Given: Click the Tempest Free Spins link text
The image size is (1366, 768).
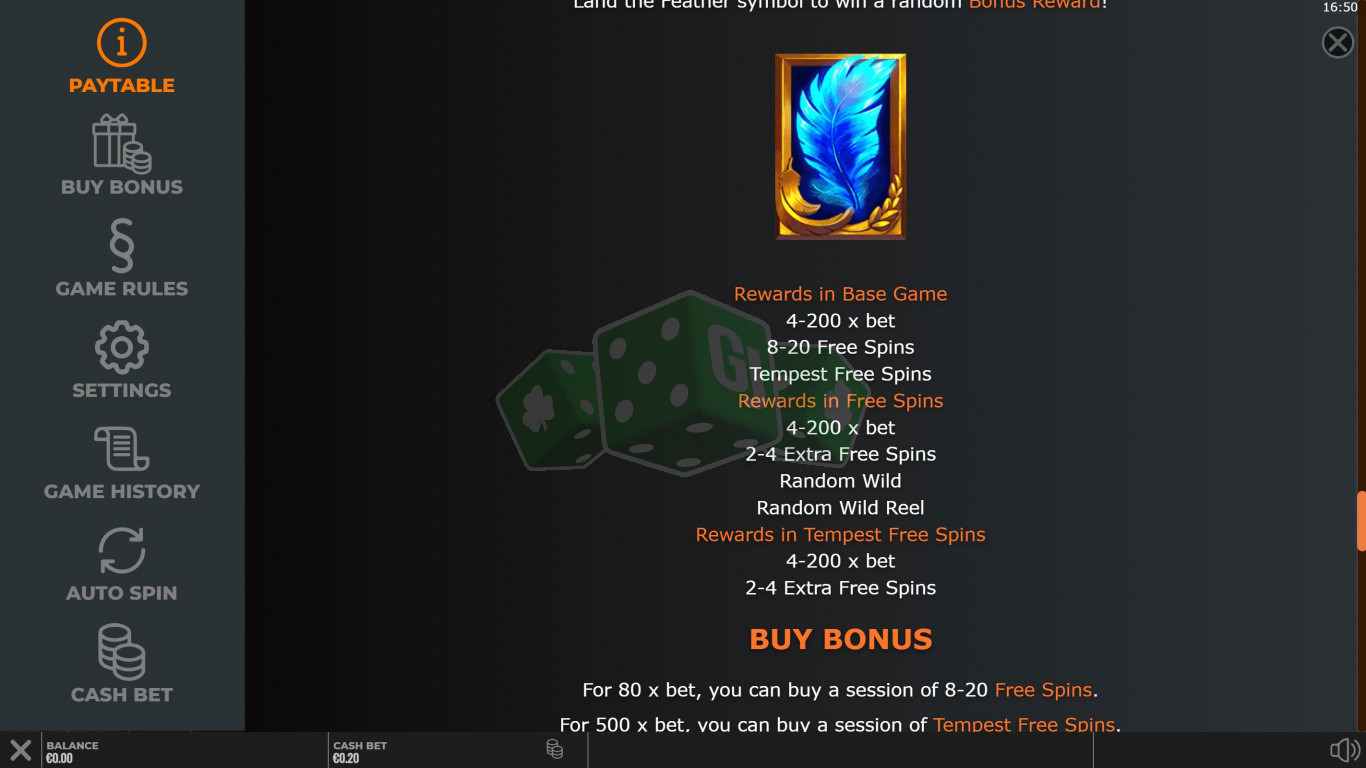Looking at the screenshot, I should click(1024, 724).
